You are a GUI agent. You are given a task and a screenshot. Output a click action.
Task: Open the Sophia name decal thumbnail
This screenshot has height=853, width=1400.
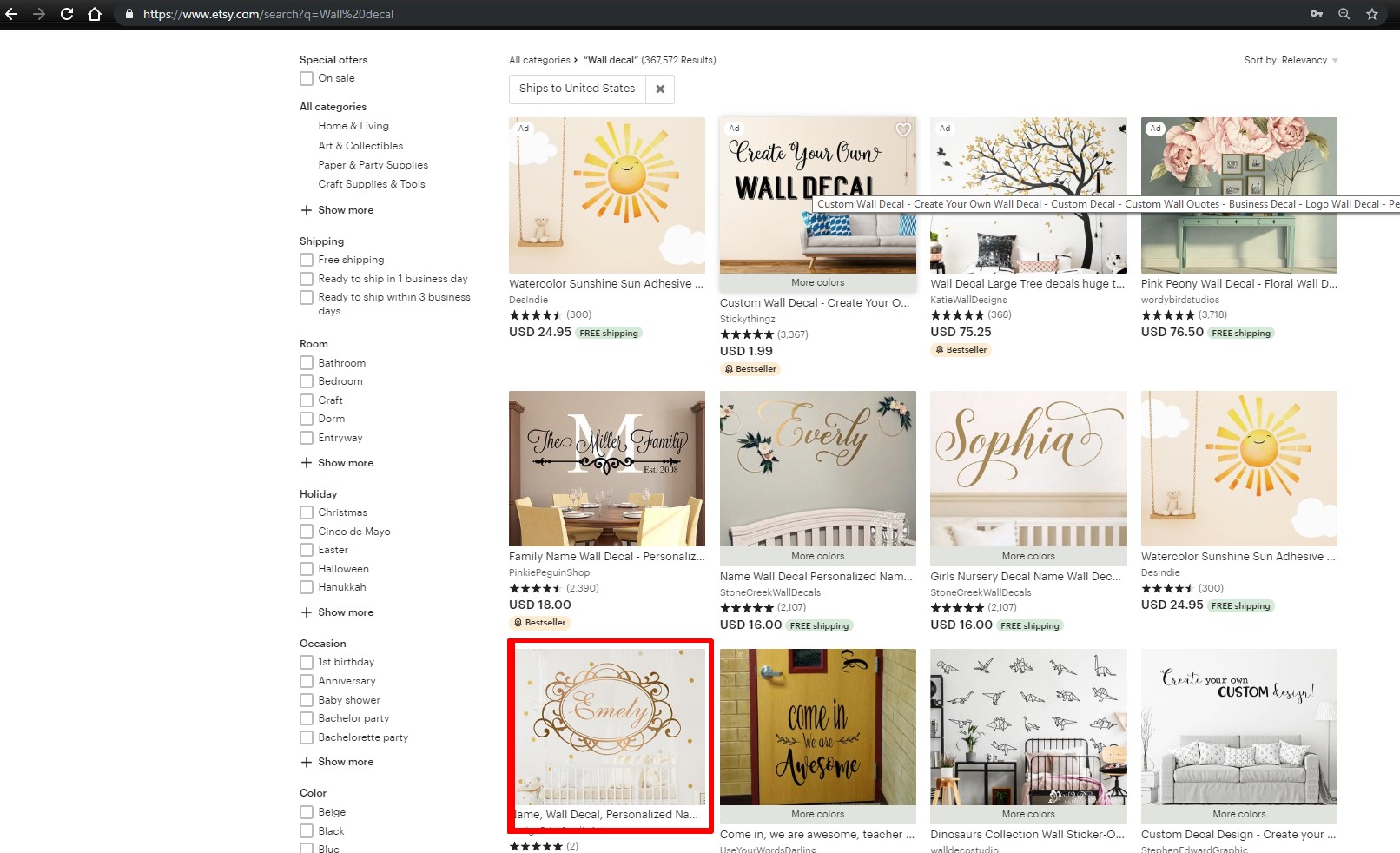[x=1028, y=468]
